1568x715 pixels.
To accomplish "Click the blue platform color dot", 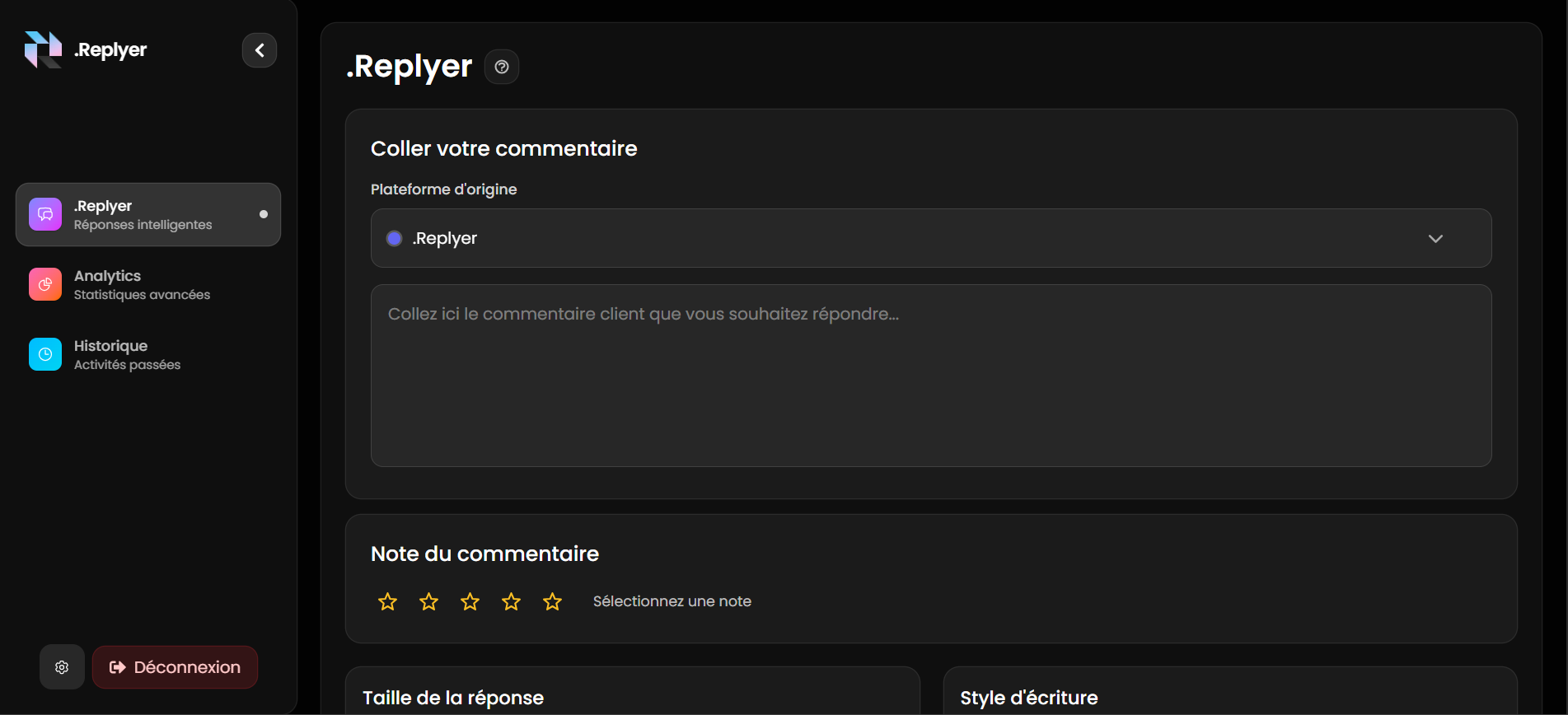I will (395, 238).
